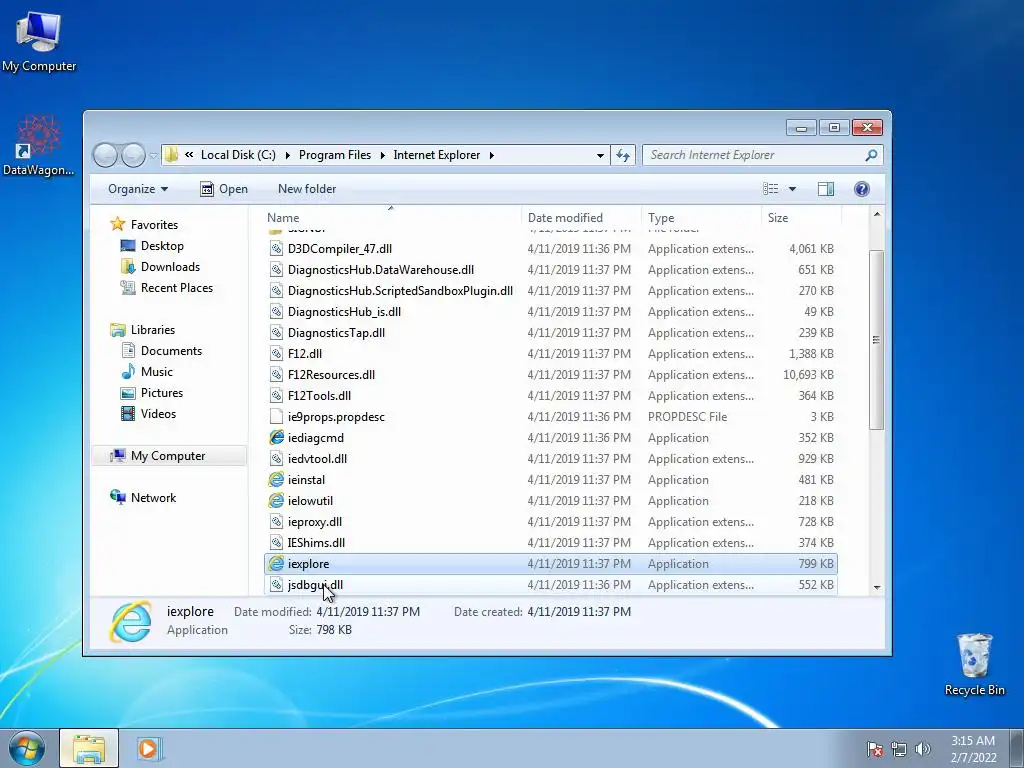Image resolution: width=1024 pixels, height=768 pixels.
Task: Select Desktop in navigation pane
Action: tap(162, 246)
